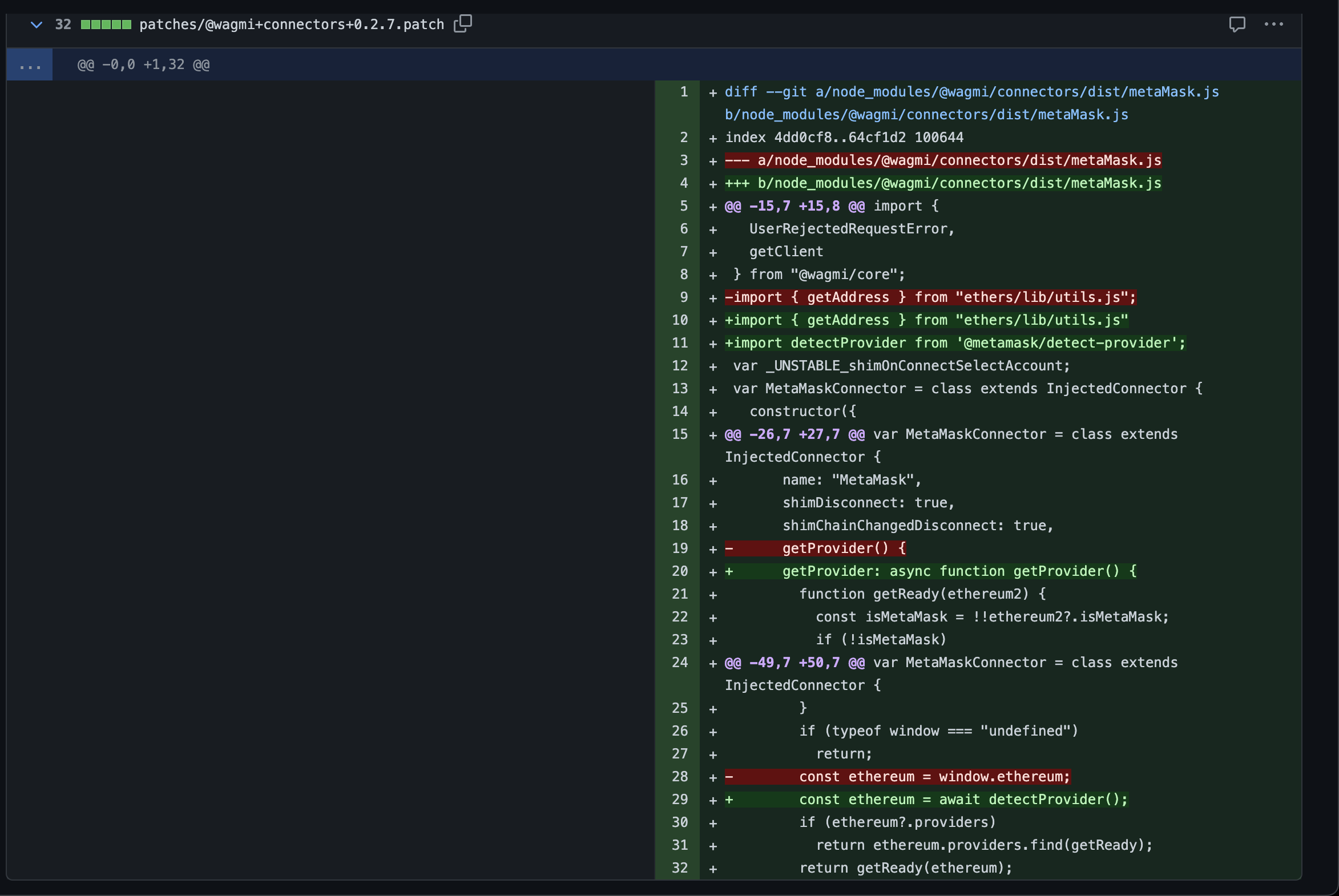Click the import detectProvider code line
The width and height of the screenshot is (1339, 896).
[954, 343]
